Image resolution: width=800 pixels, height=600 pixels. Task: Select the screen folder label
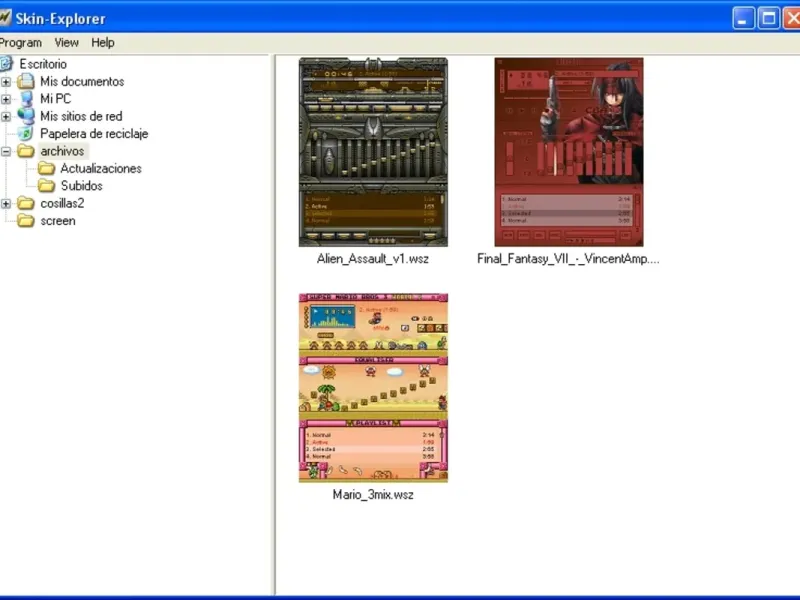pos(58,220)
